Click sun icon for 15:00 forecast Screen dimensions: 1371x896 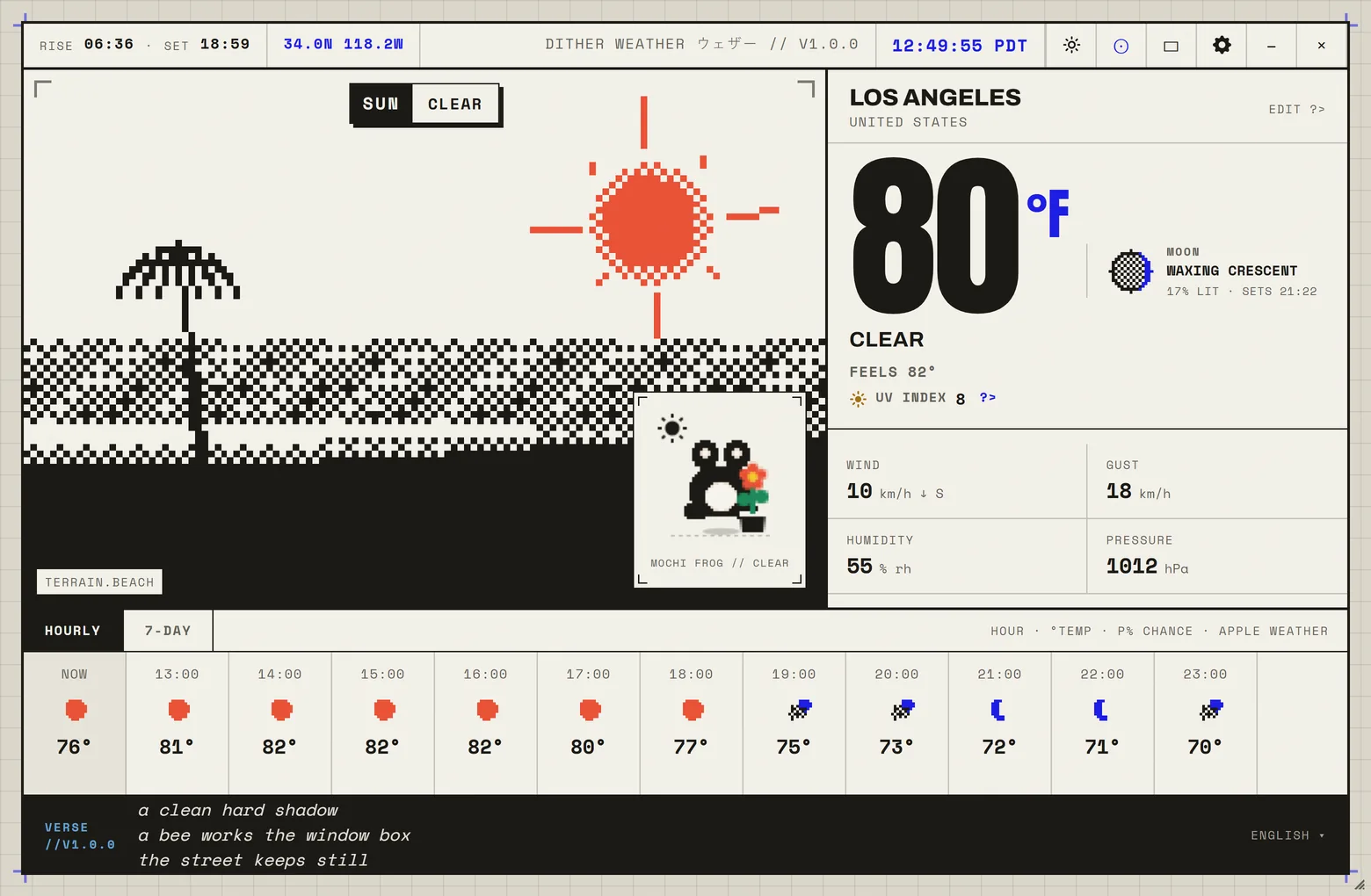384,710
